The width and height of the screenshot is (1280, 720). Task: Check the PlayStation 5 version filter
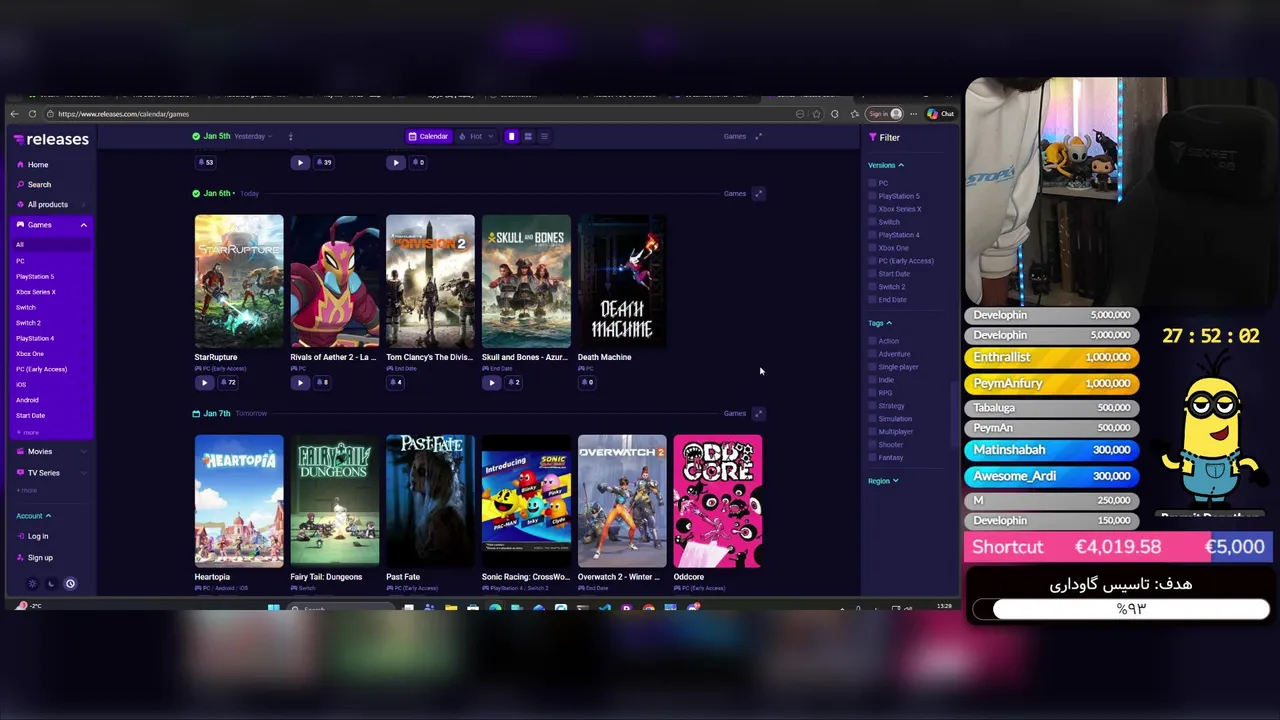tap(872, 196)
